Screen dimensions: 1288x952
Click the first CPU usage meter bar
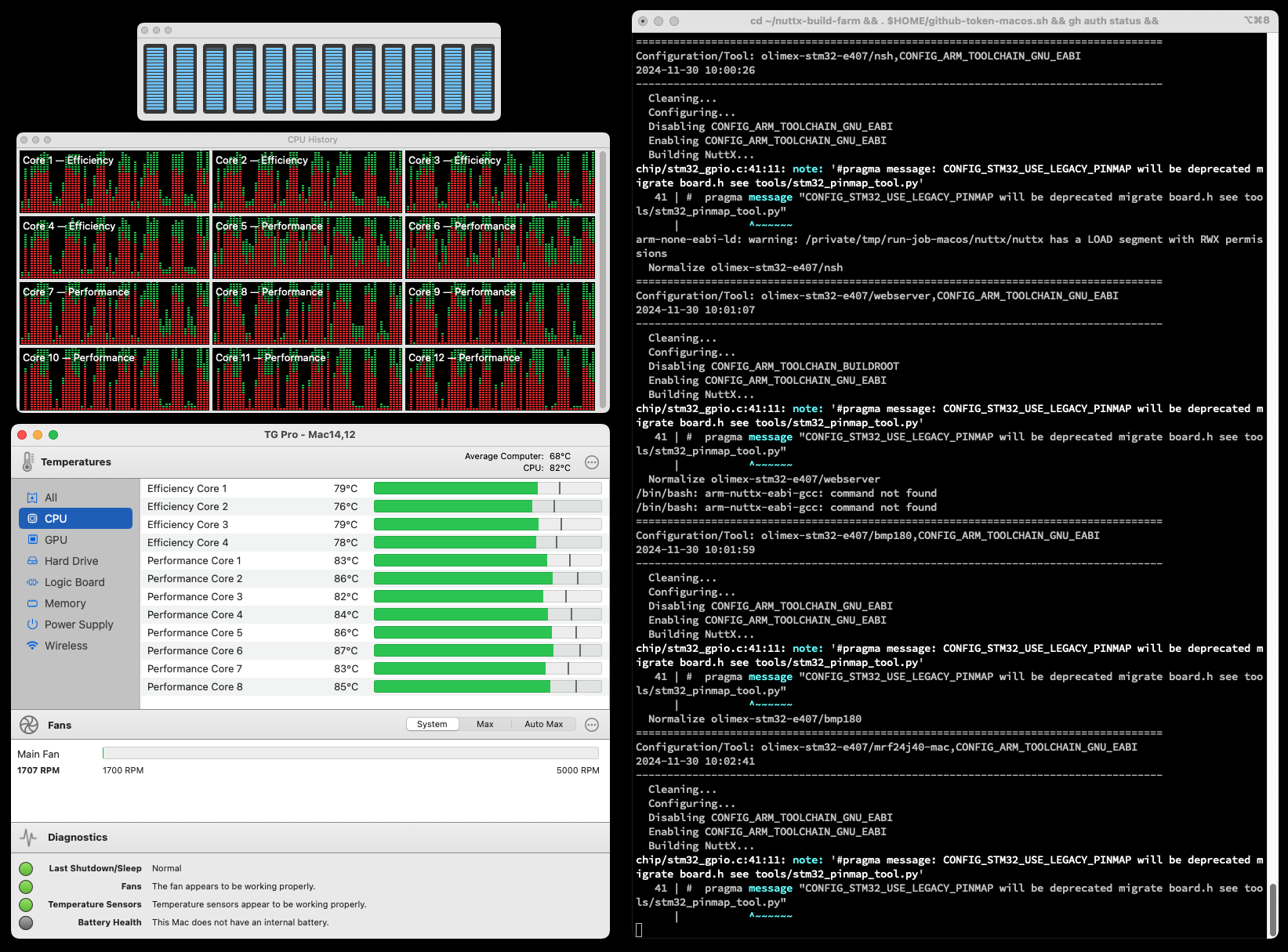155,78
